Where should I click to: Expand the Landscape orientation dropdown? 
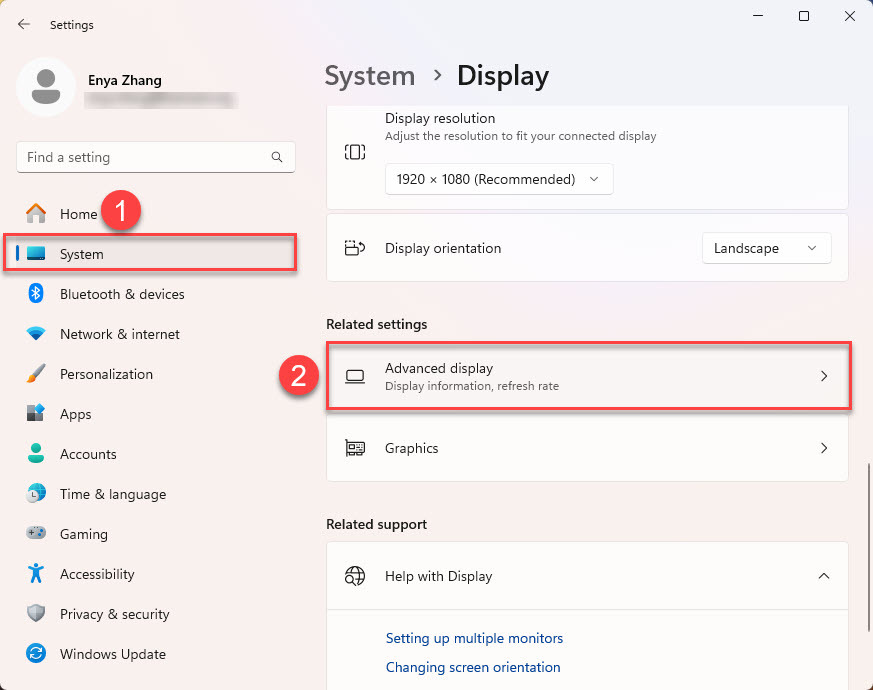[766, 248]
